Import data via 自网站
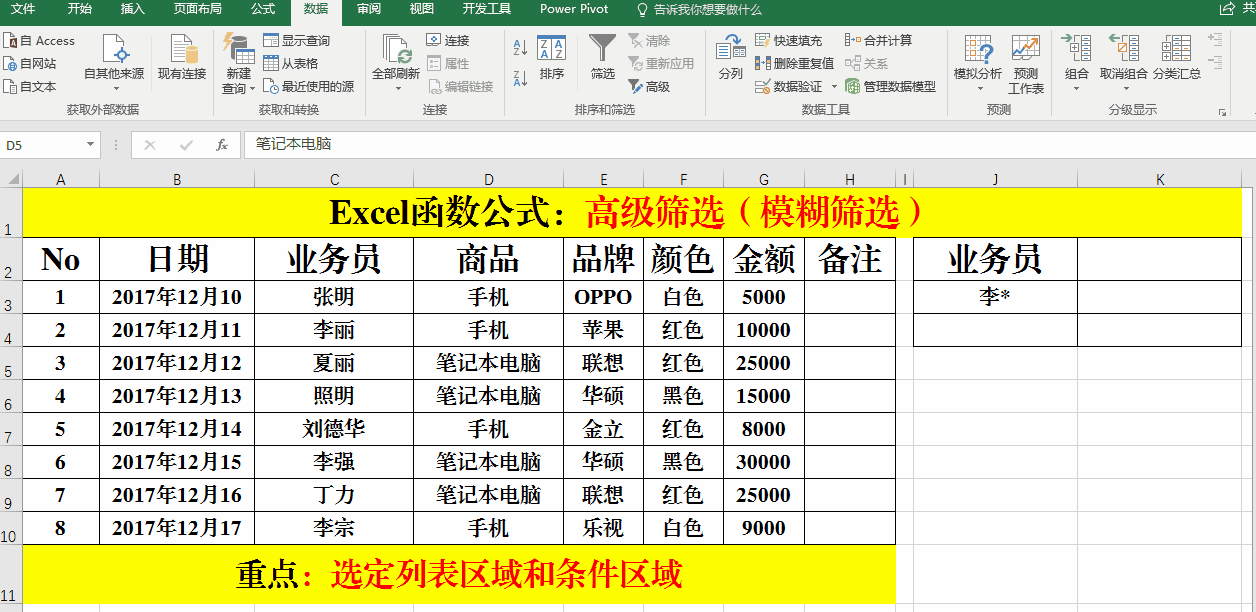This screenshot has width=1256, height=612. coord(30,64)
